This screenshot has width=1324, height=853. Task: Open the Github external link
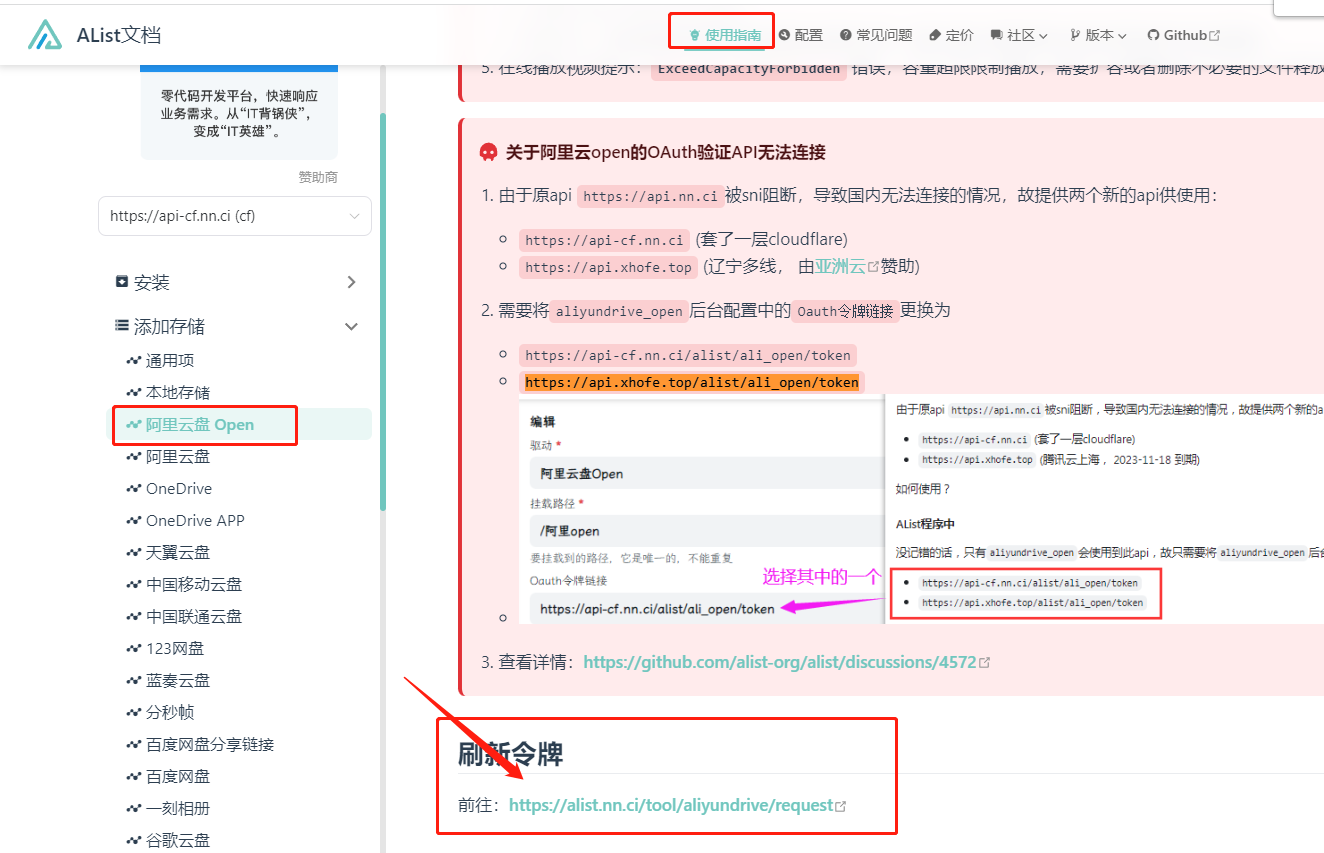pos(1183,35)
